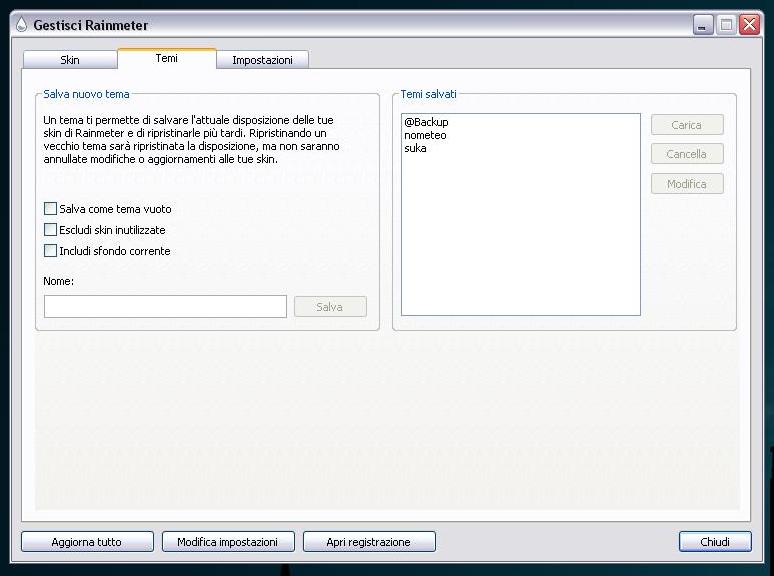Viewport: 774px width, 576px height.
Task: Select @Backup in saved themes list
Action: coord(426,122)
